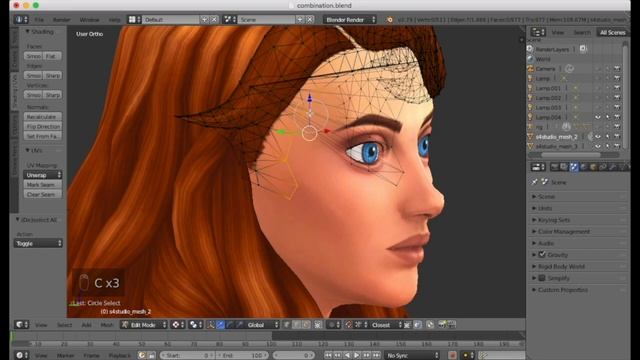Delete the Default screen layout
Image resolution: width=640 pixels, height=360 pixels.
coord(214,19)
